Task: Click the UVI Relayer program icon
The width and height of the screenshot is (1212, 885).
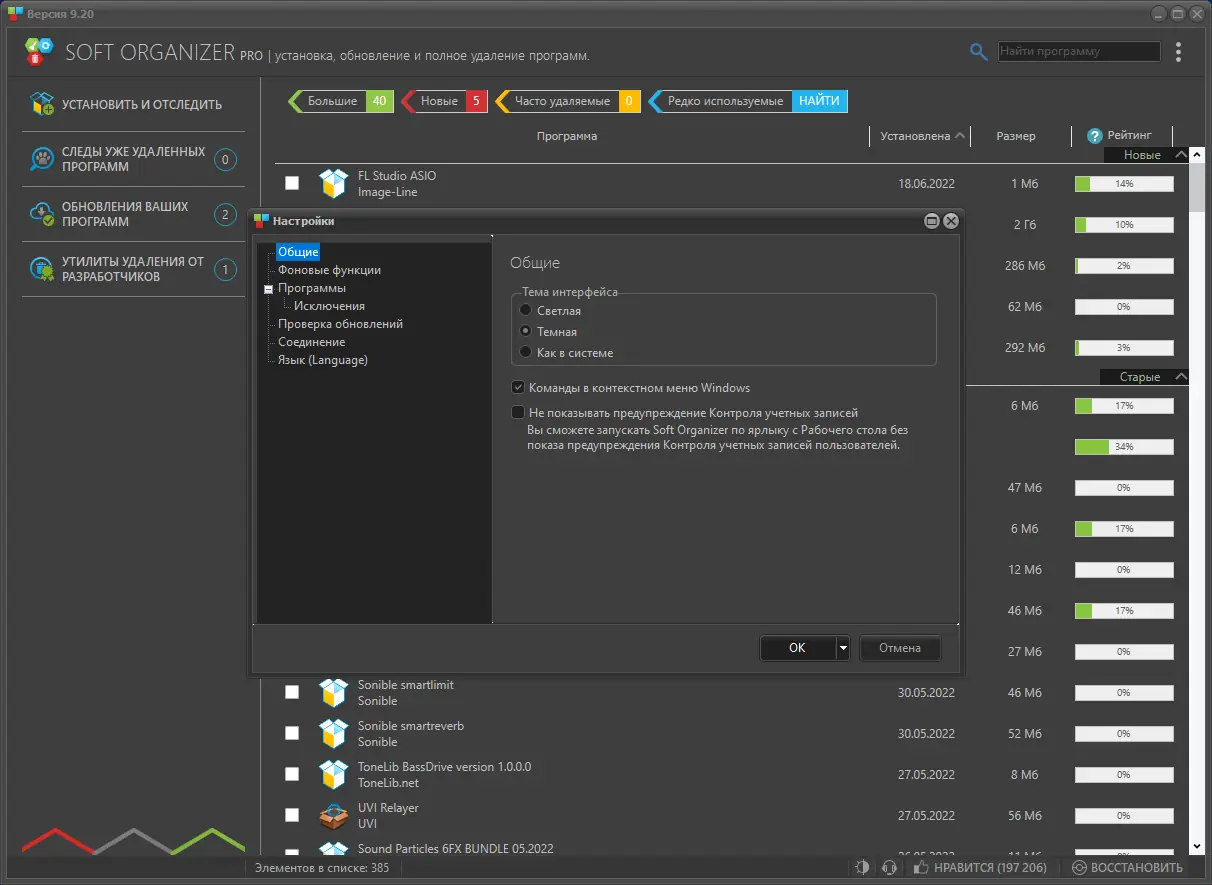Action: click(x=333, y=815)
